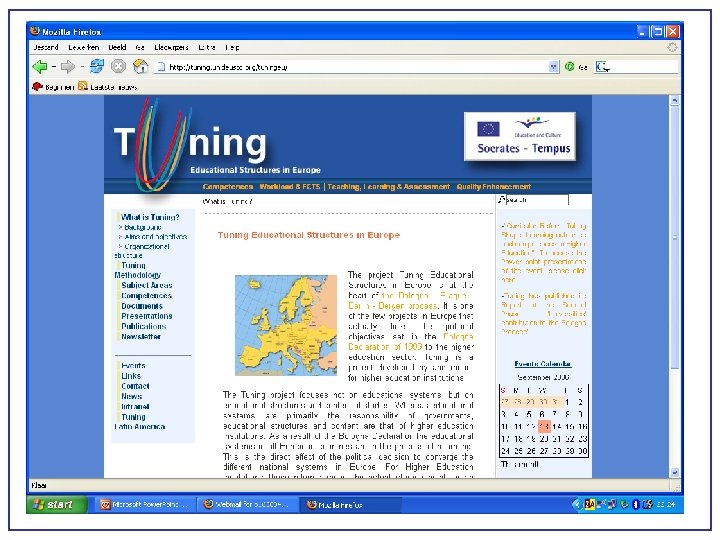Open the Back button history dropdown
This screenshot has height=540, width=720.
click(54, 67)
